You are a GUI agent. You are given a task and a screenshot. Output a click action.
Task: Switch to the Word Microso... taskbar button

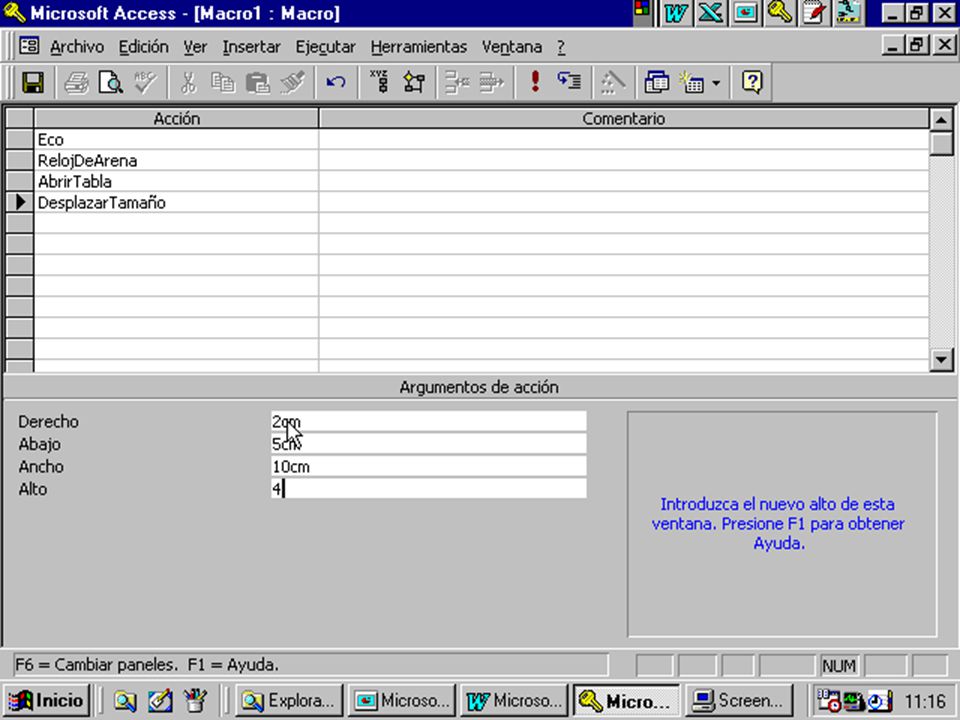click(x=514, y=700)
